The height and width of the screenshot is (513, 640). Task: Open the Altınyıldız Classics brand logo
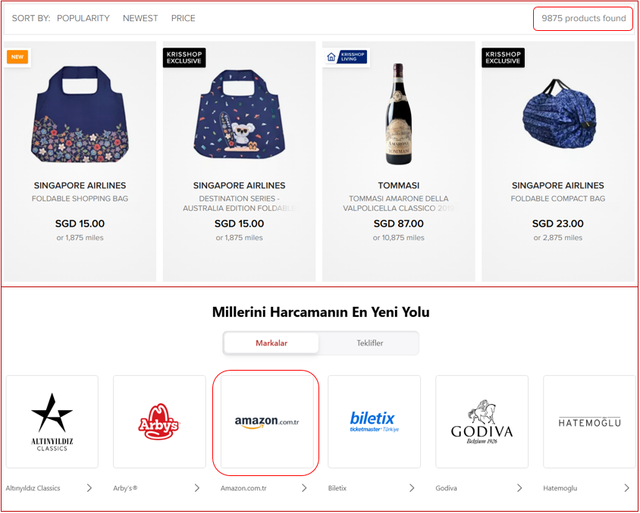click(52, 421)
